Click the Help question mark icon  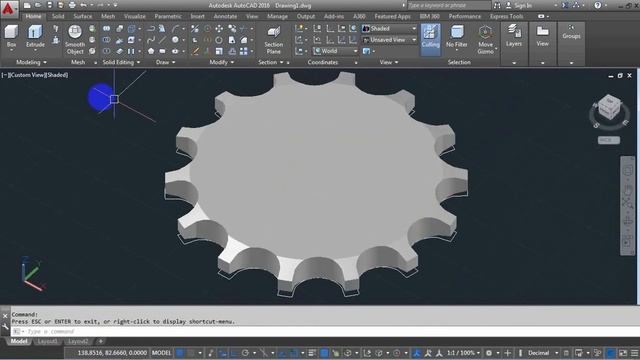pos(598,5)
